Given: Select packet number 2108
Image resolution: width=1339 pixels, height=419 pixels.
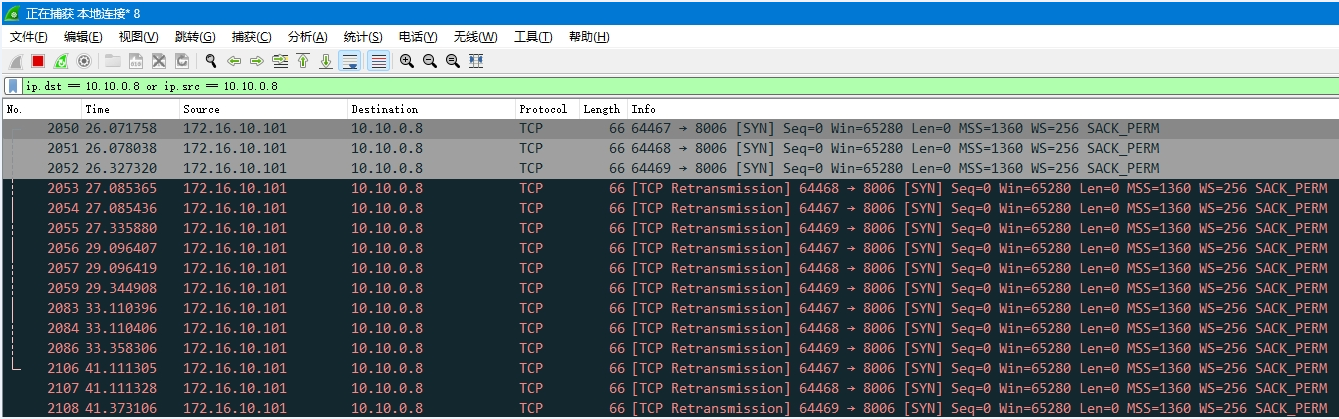Looking at the screenshot, I should 670,408.
